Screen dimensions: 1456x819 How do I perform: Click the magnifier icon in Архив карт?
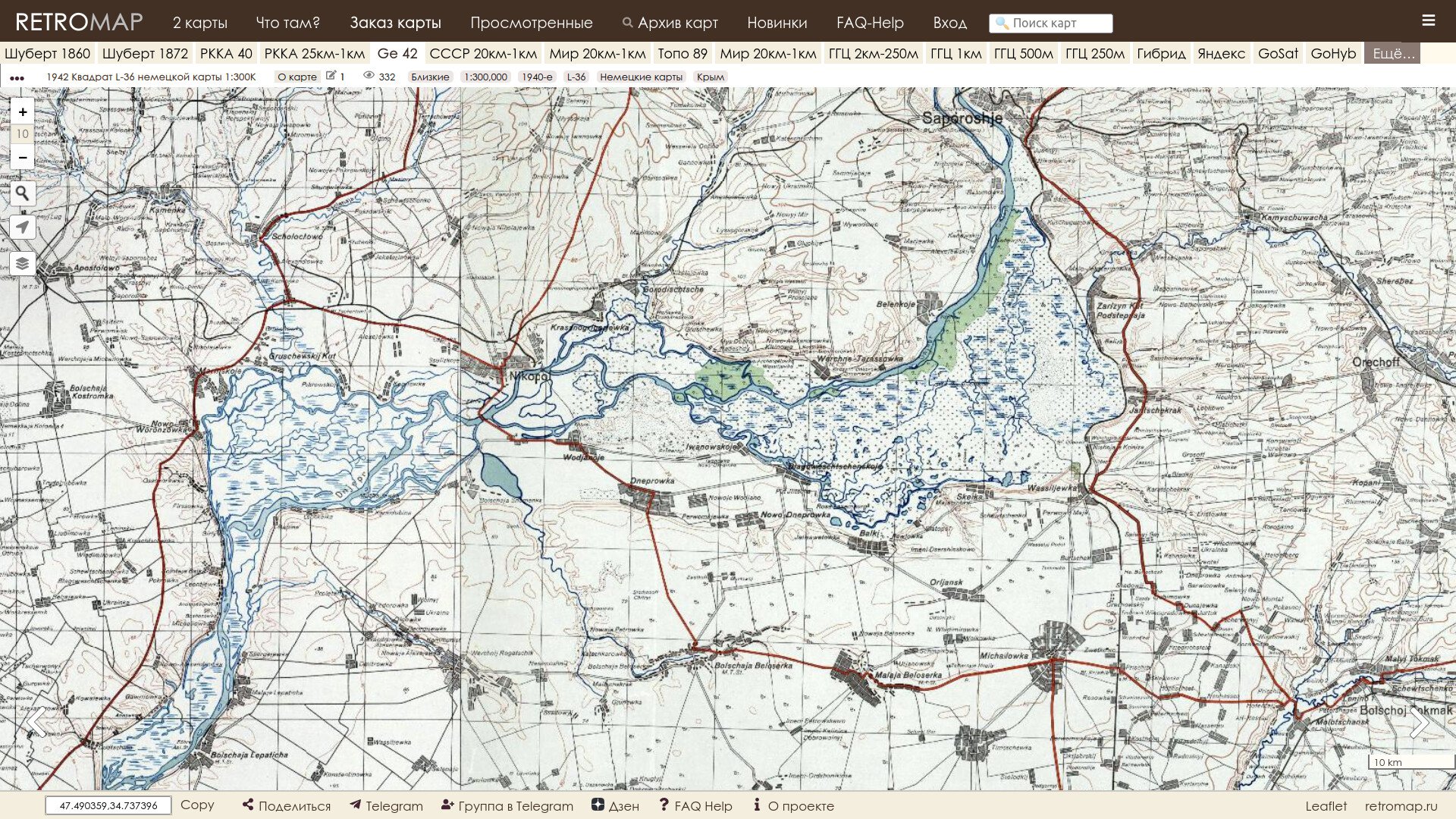point(627,23)
